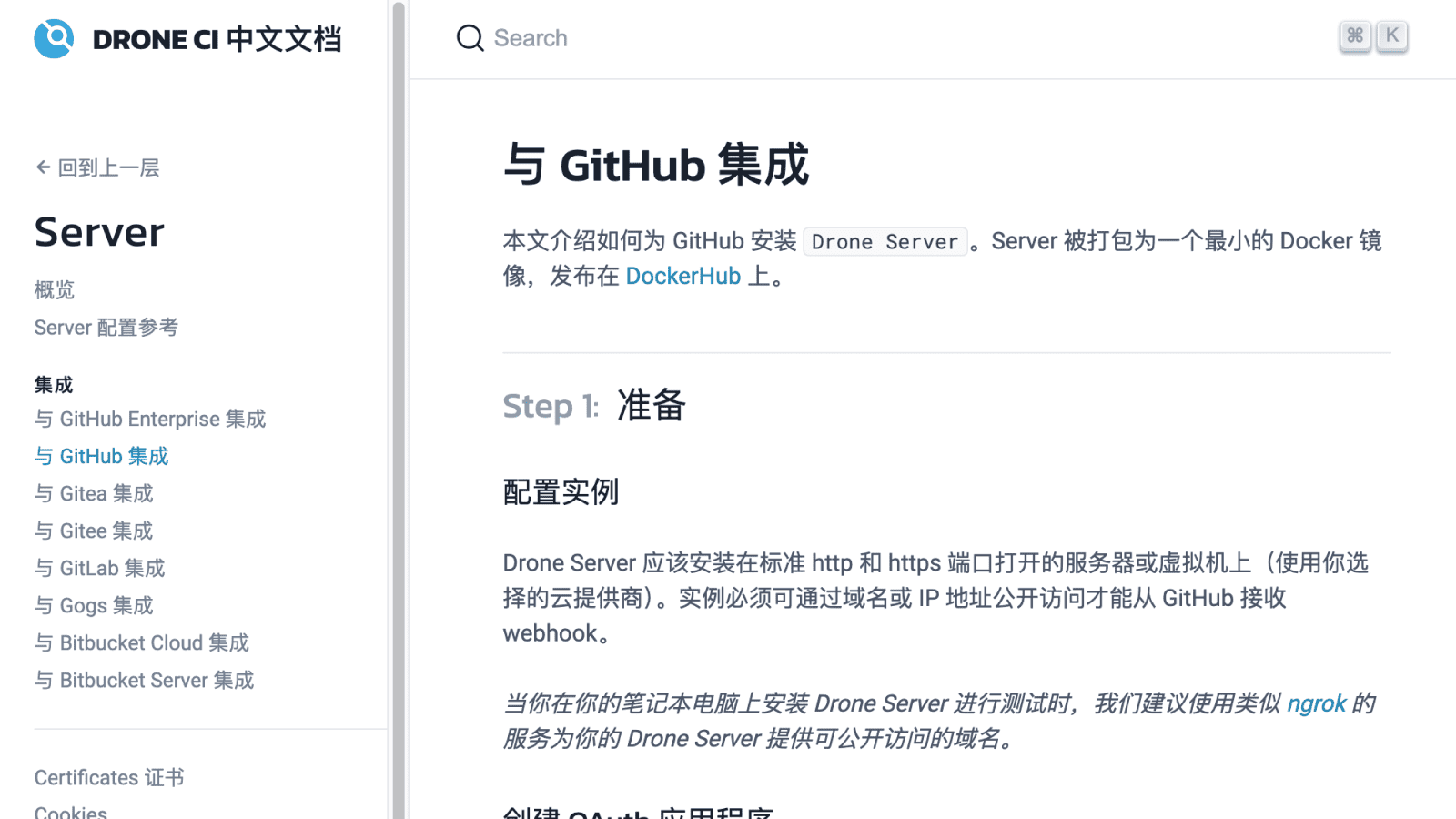Click the 集成 section label

point(54,385)
